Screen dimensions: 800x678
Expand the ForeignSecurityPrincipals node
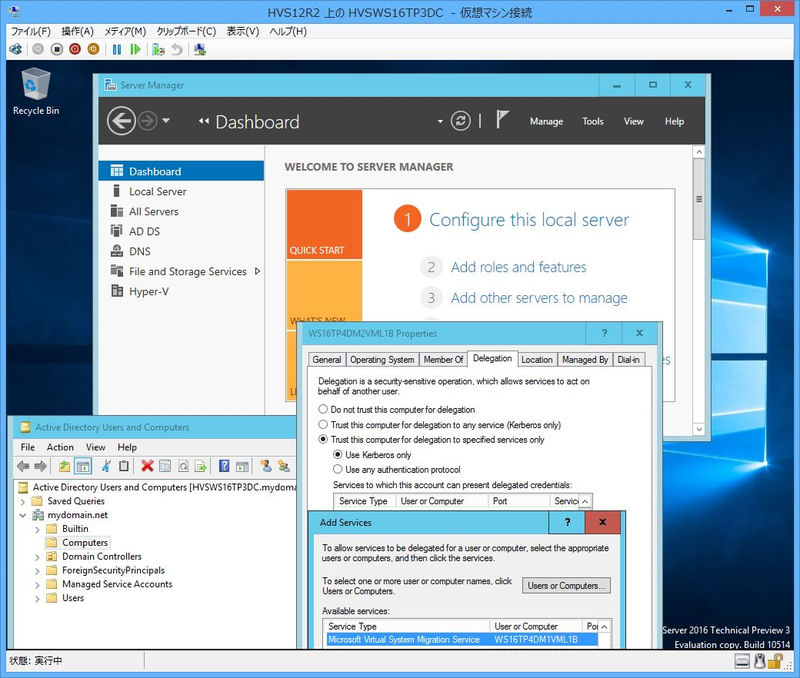coord(37,571)
